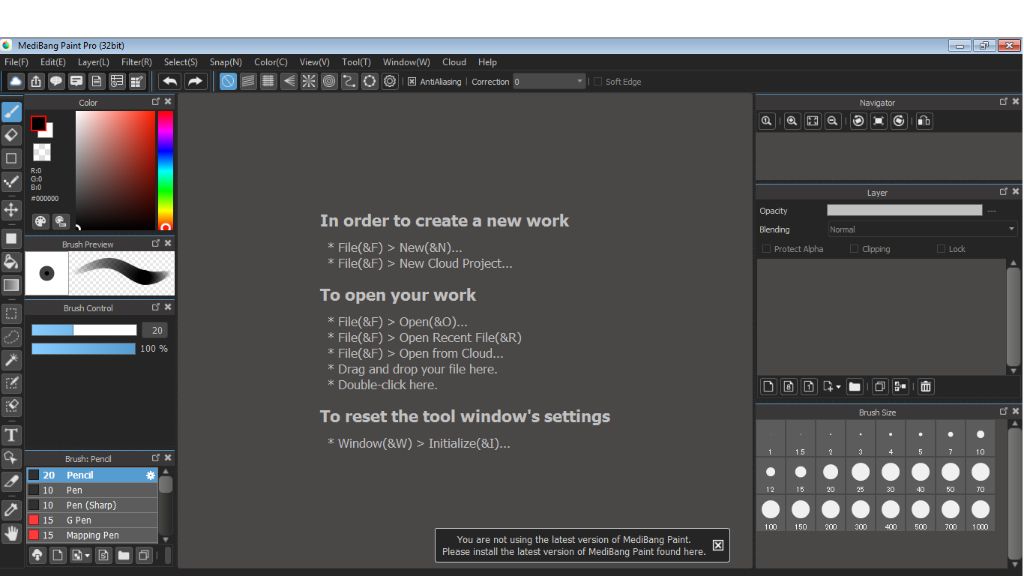Open the Filter(R) menu
Viewport: 1024px width, 576px height.
click(136, 62)
